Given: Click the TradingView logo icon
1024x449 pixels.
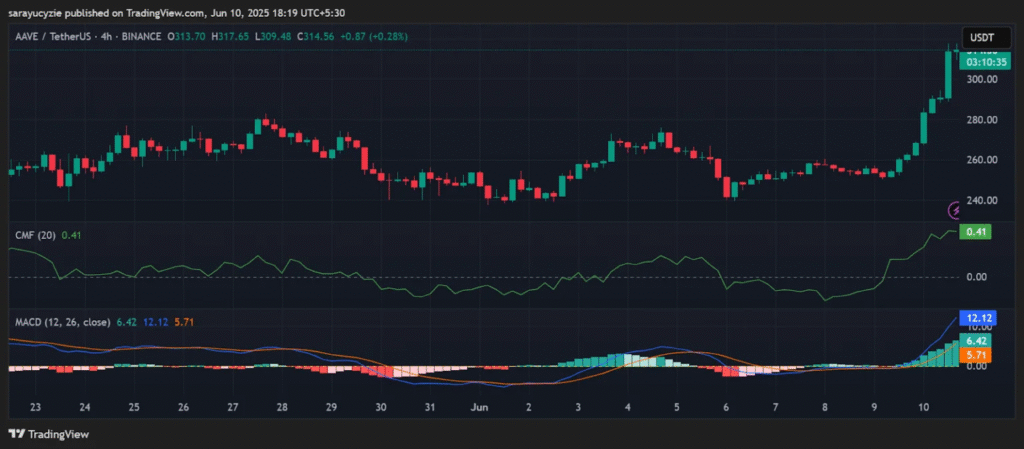Looking at the screenshot, I should (16, 433).
